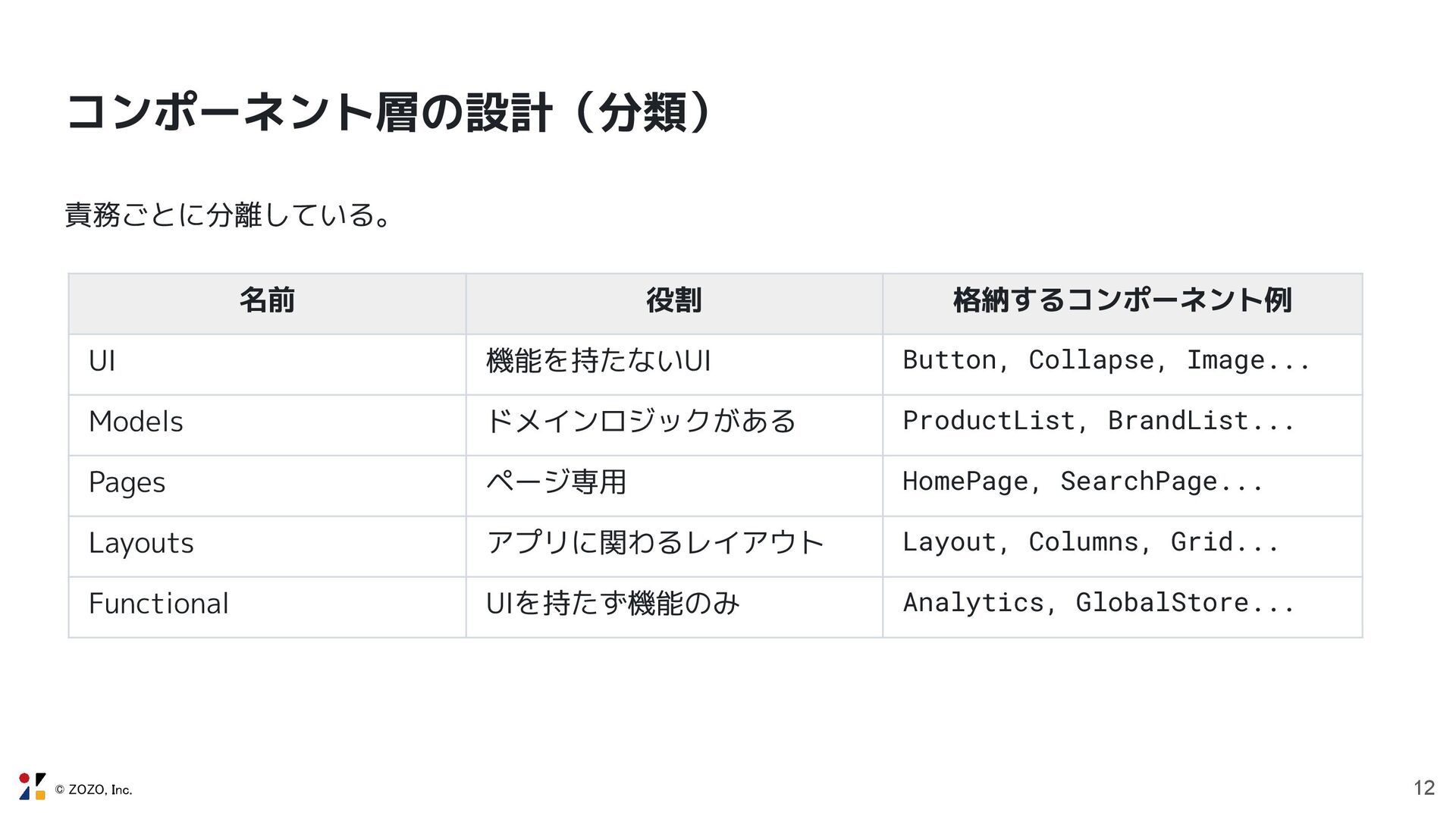Click the Analytics, GlobalStore... example text
The height and width of the screenshot is (819, 1456).
point(1099,603)
